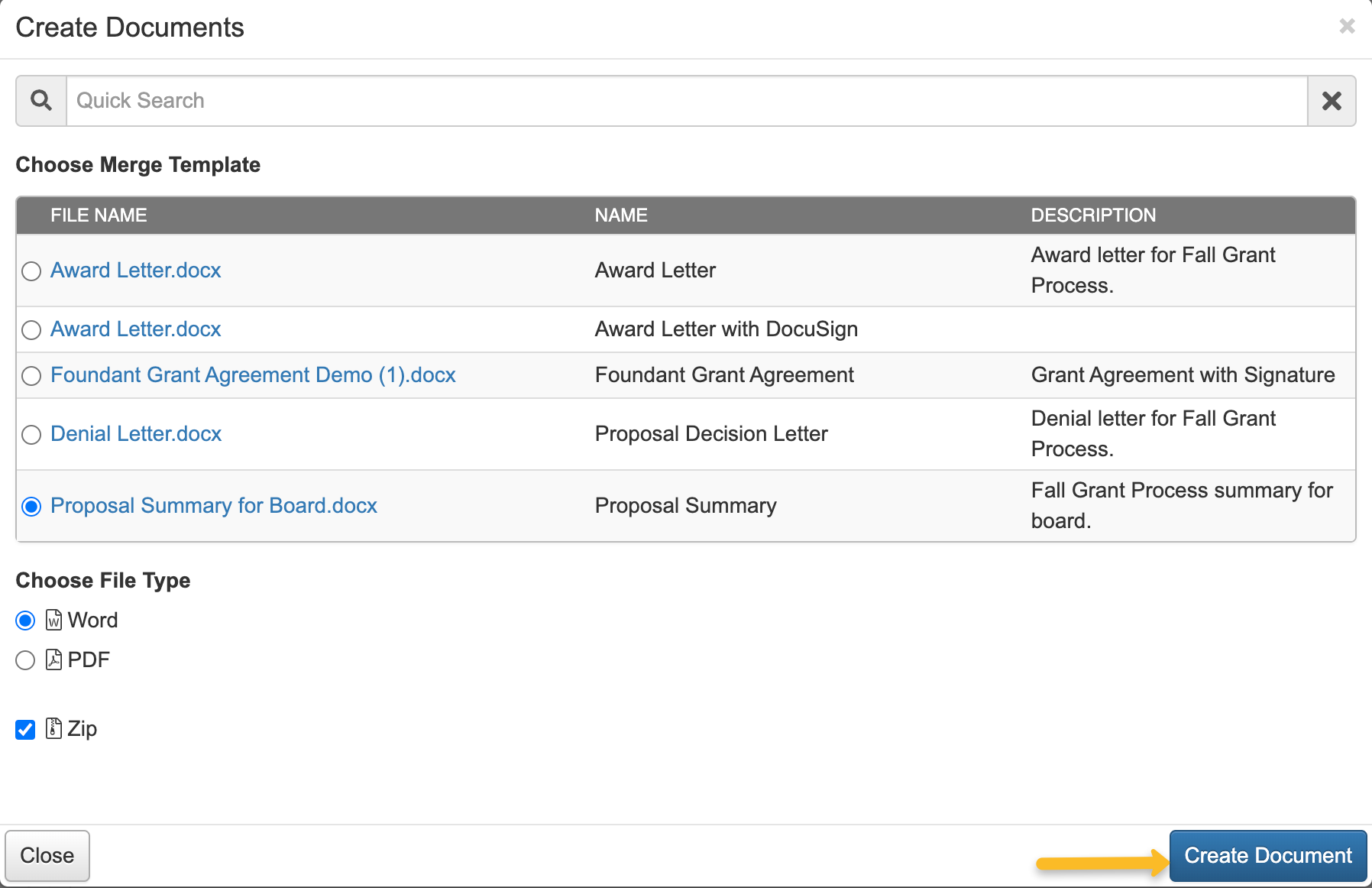The image size is (1372, 888).
Task: Select the Word file type option
Action: pyautogui.click(x=24, y=620)
